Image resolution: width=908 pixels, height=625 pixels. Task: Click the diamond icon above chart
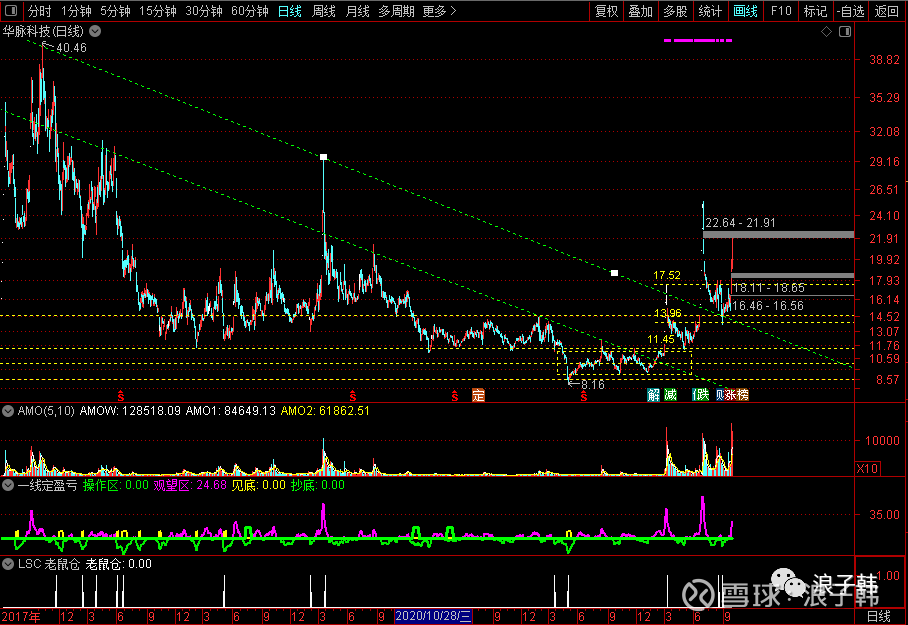point(826,31)
